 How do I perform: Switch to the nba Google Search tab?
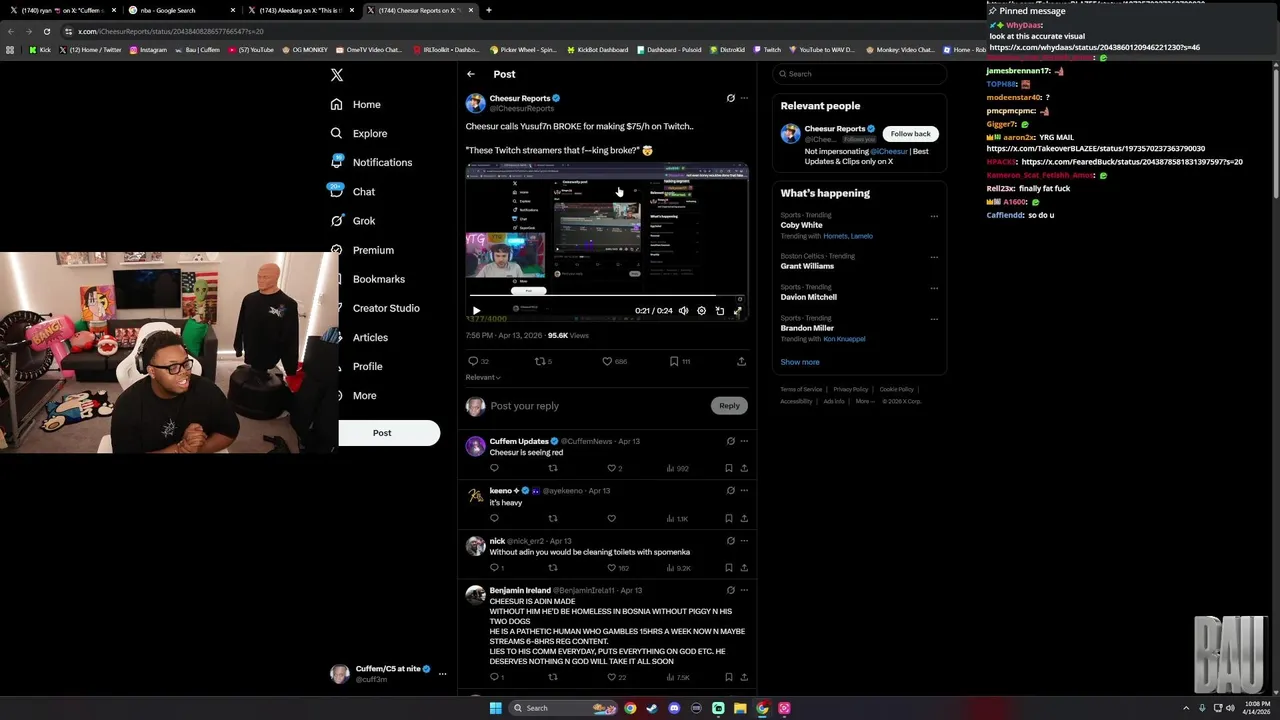(180, 10)
